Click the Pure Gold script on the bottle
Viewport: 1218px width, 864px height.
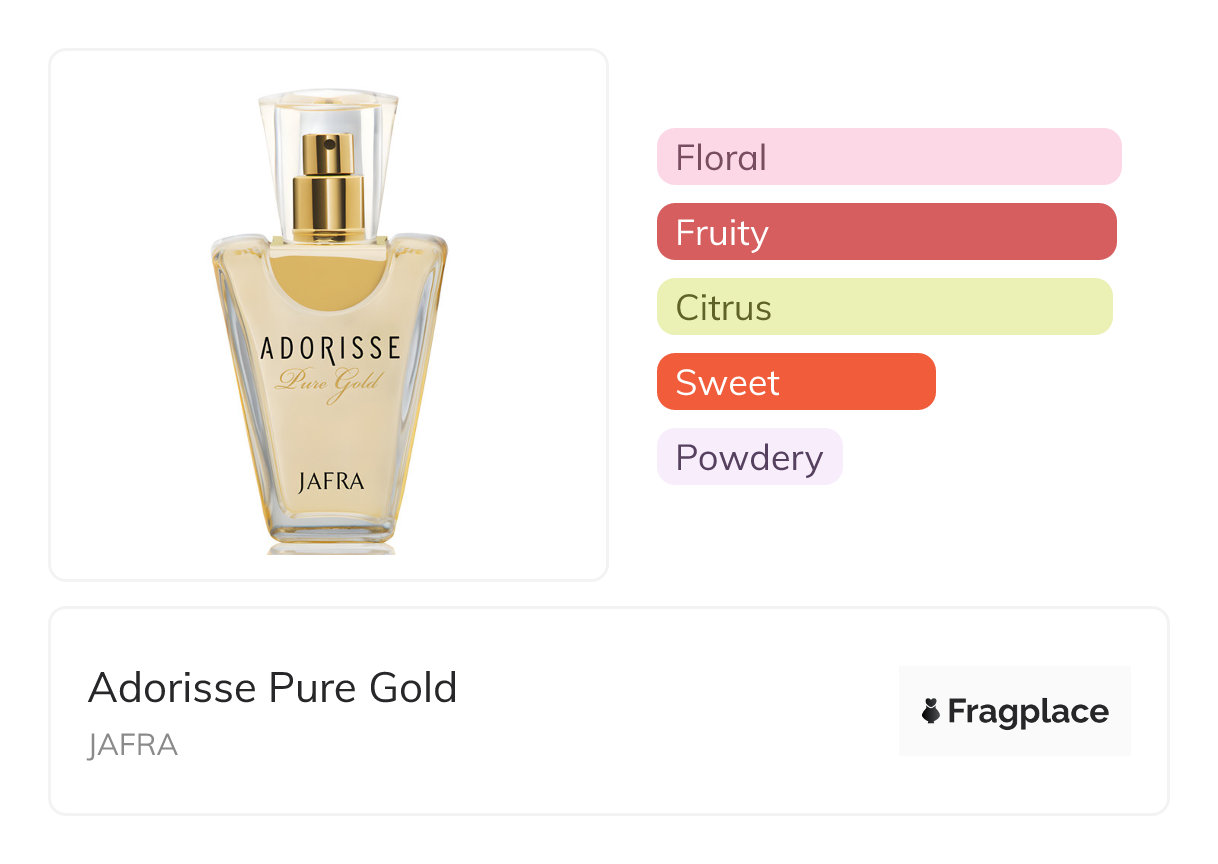(x=330, y=382)
